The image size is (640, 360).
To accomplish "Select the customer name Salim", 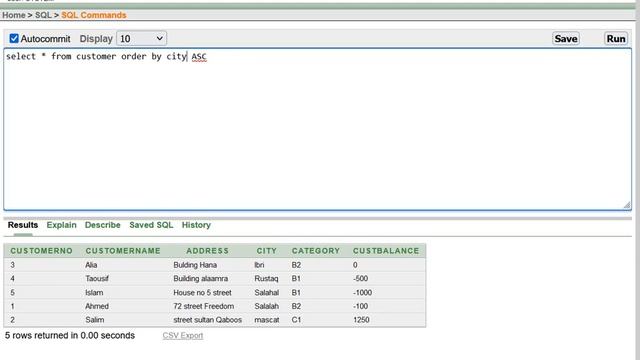I will (94, 320).
